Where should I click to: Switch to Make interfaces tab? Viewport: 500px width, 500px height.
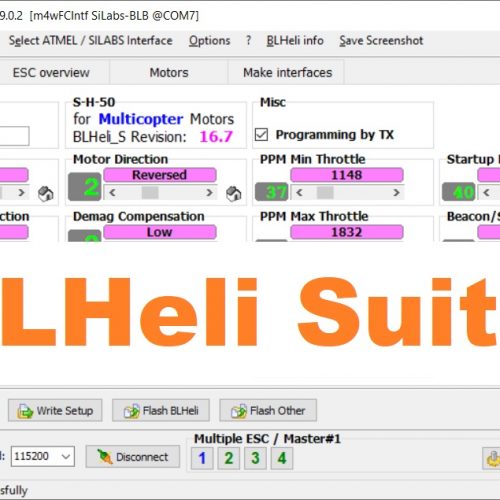point(288,73)
